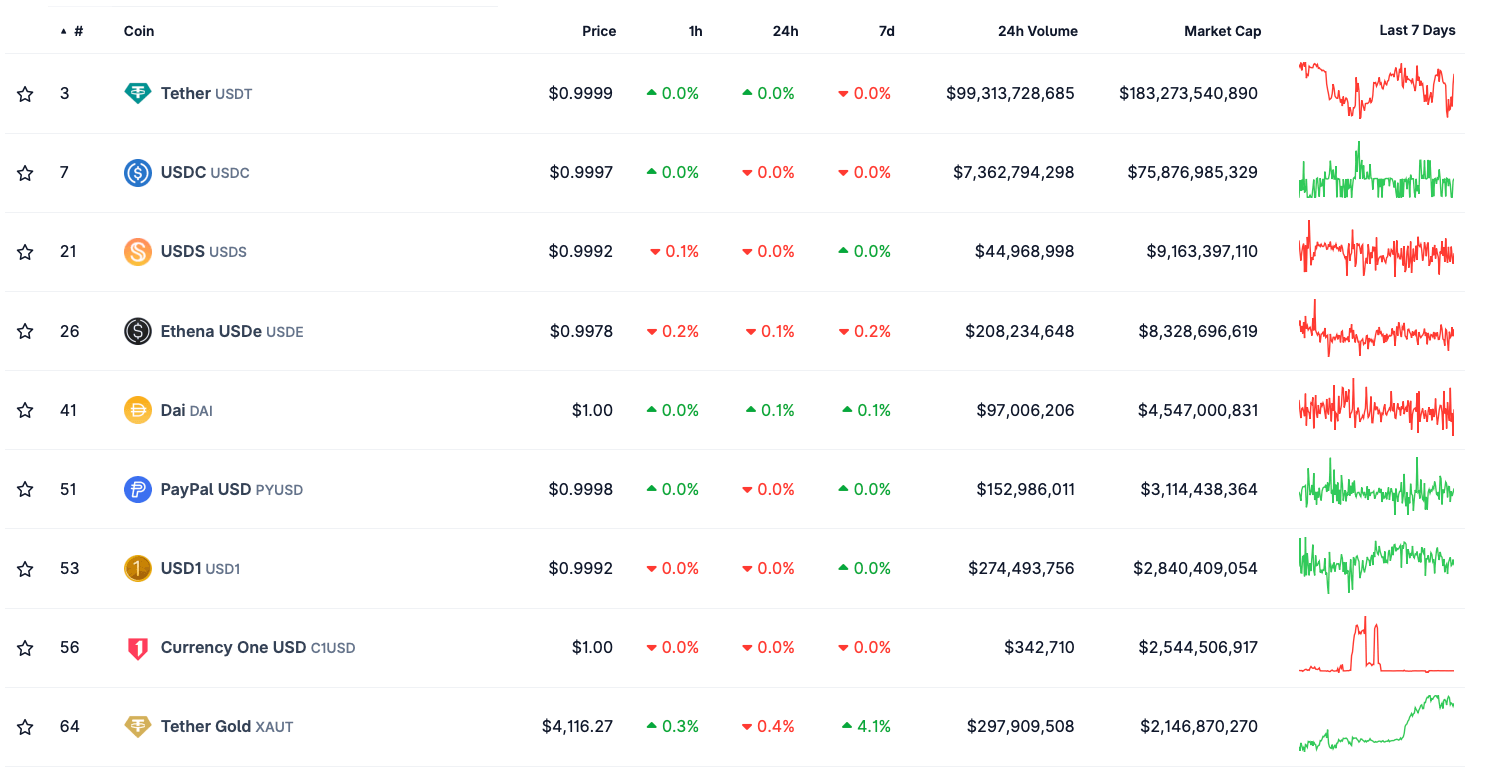Click the Tether USDT coin logo
The image size is (1494, 769).
137,93
